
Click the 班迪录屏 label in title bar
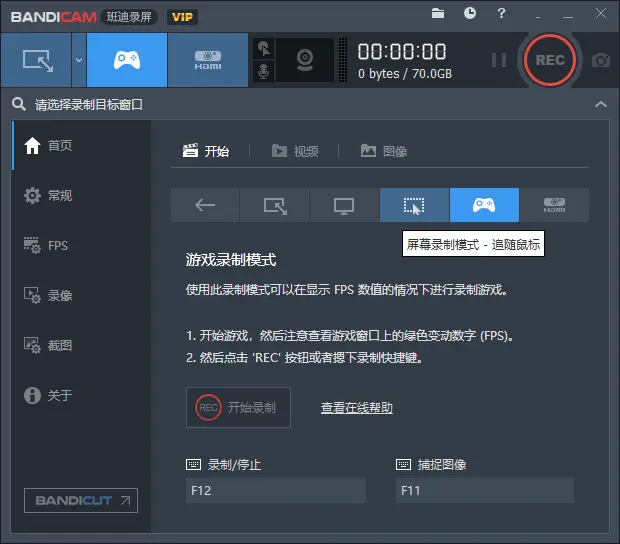click(x=129, y=17)
